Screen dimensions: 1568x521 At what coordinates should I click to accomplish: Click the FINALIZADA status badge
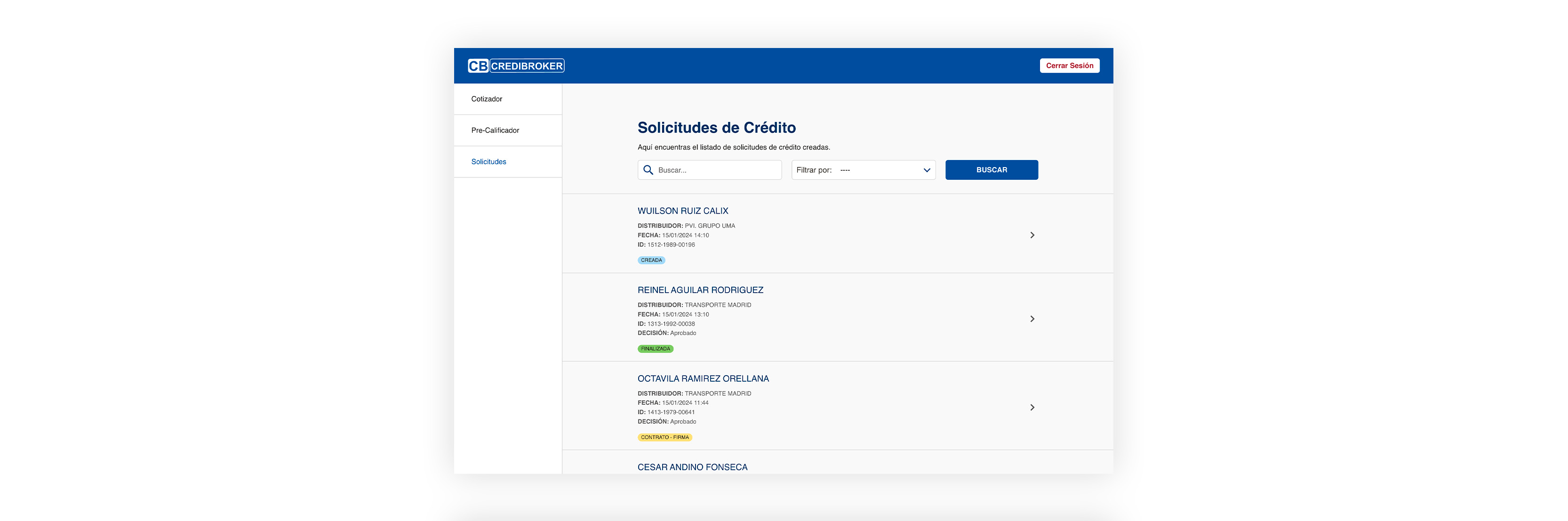click(x=655, y=349)
